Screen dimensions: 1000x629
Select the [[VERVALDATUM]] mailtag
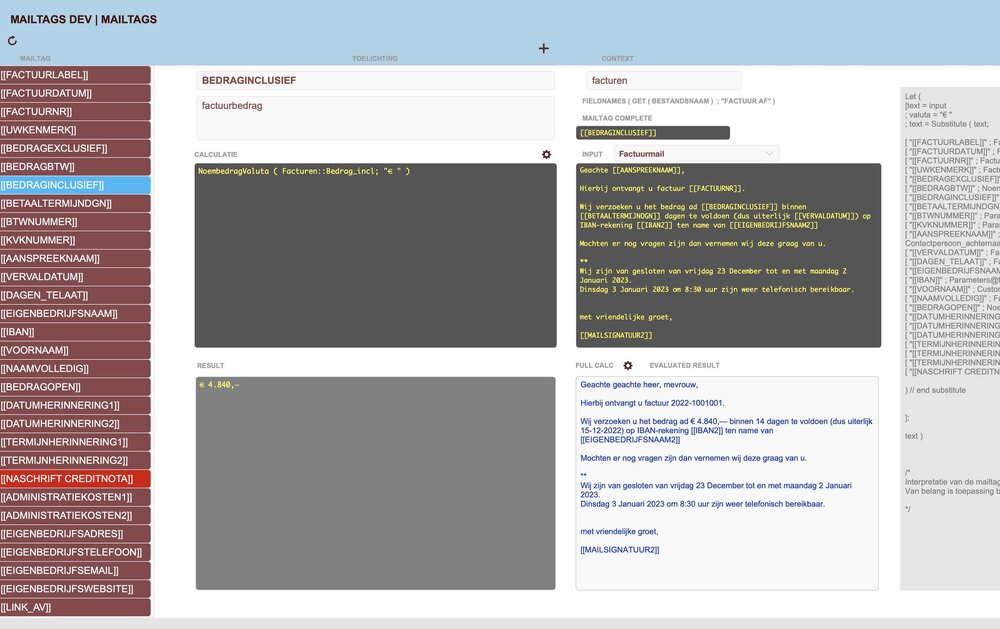[75, 277]
